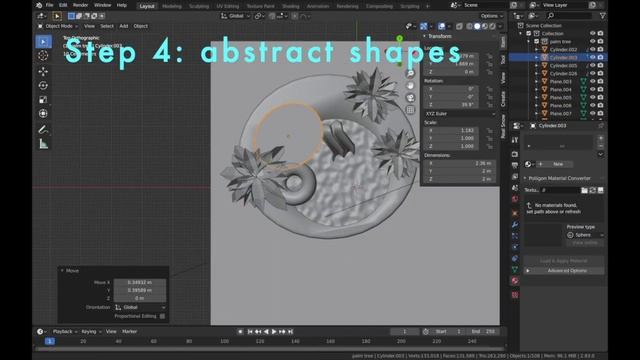Switch to the Modeling workspace tab
Viewport: 640px width, 360px height.
(172, 6)
